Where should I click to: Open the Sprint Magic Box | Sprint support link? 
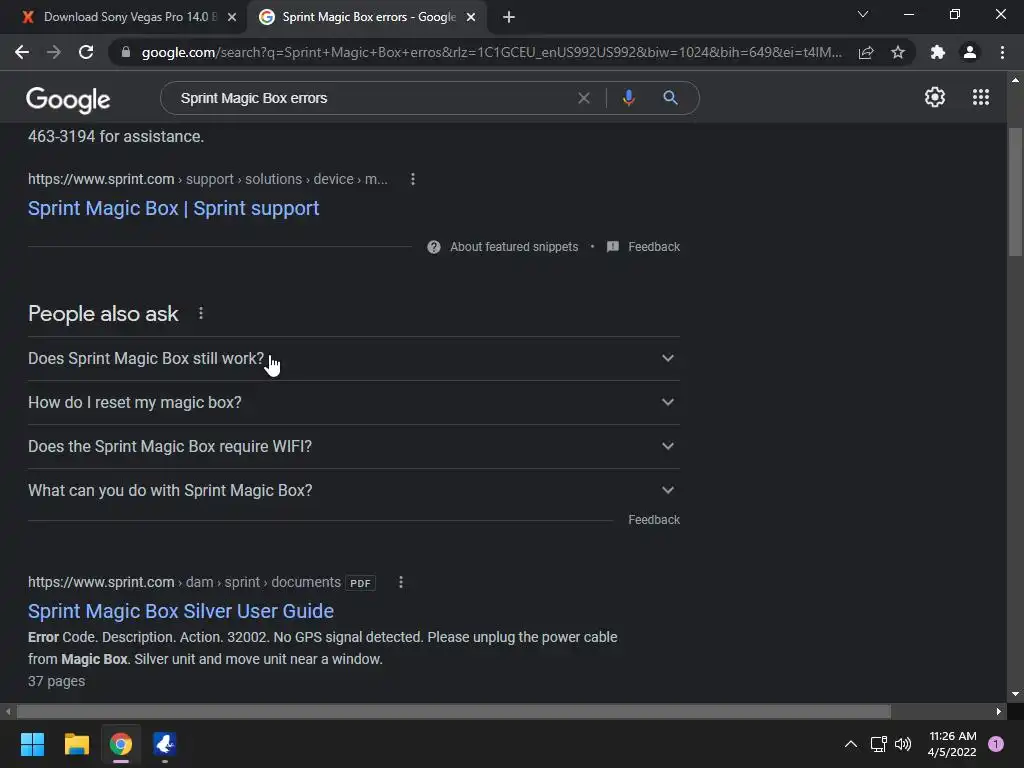[x=174, y=208]
